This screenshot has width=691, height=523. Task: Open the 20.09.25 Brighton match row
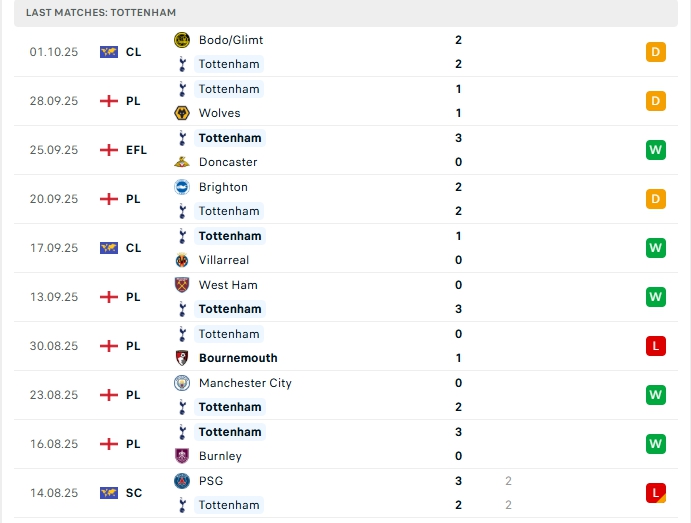click(345, 199)
